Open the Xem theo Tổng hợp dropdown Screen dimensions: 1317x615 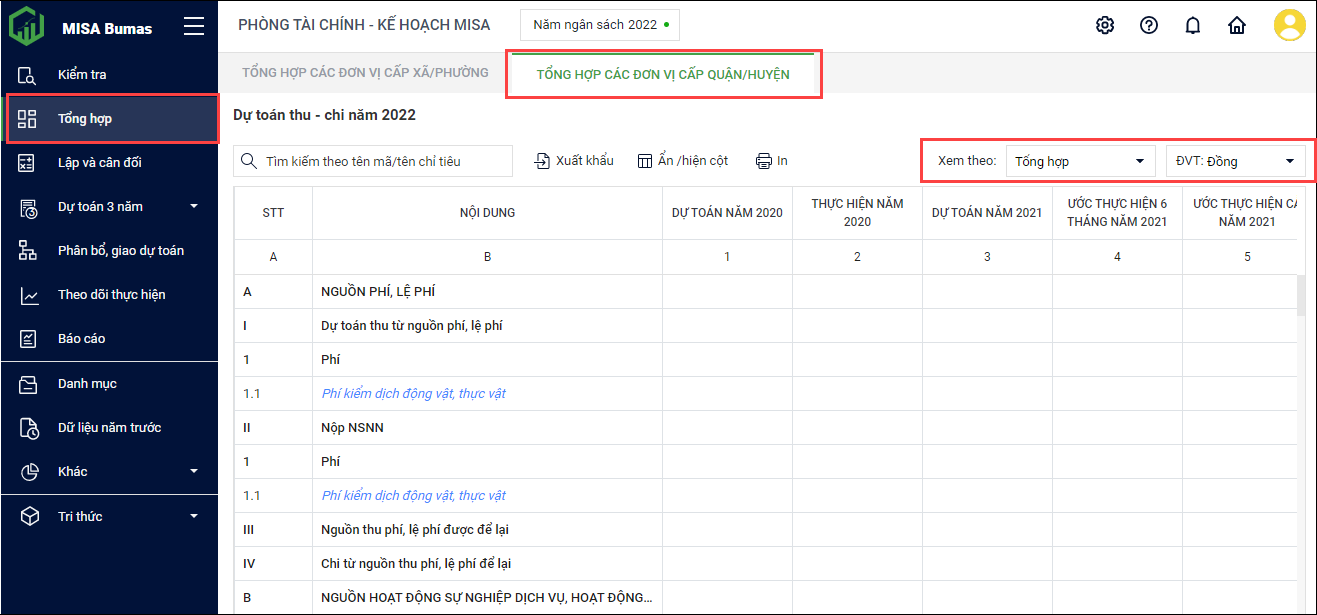pyautogui.click(x=1079, y=161)
